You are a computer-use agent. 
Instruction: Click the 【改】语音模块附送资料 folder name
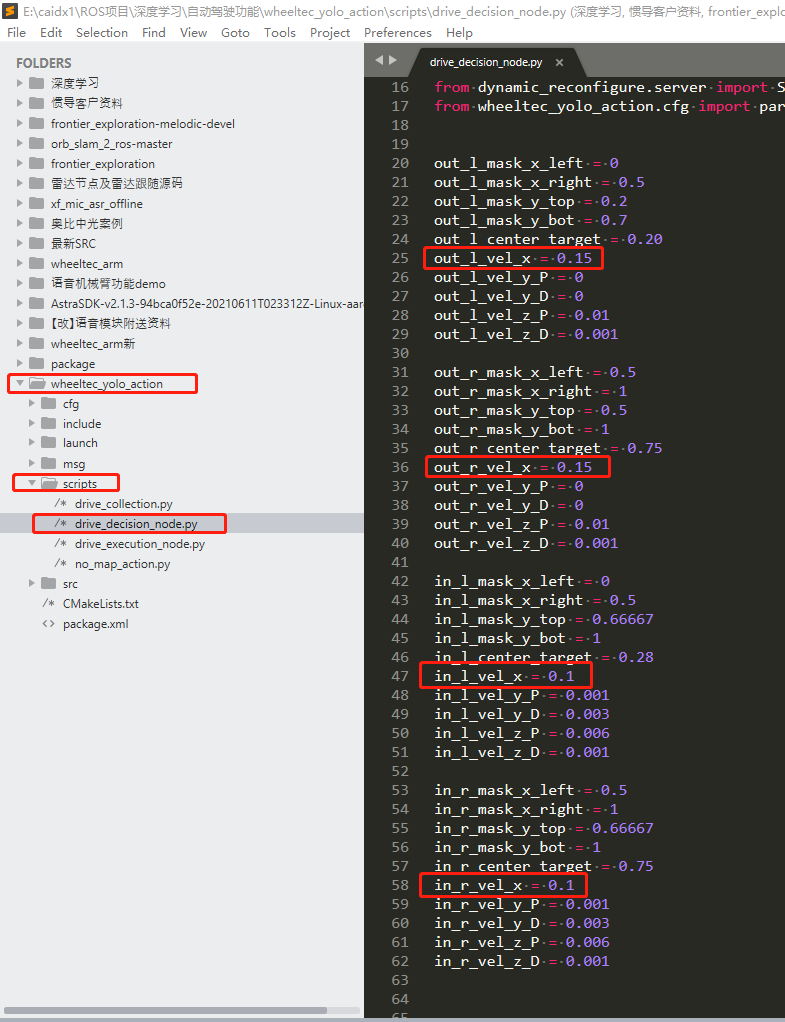pos(110,323)
